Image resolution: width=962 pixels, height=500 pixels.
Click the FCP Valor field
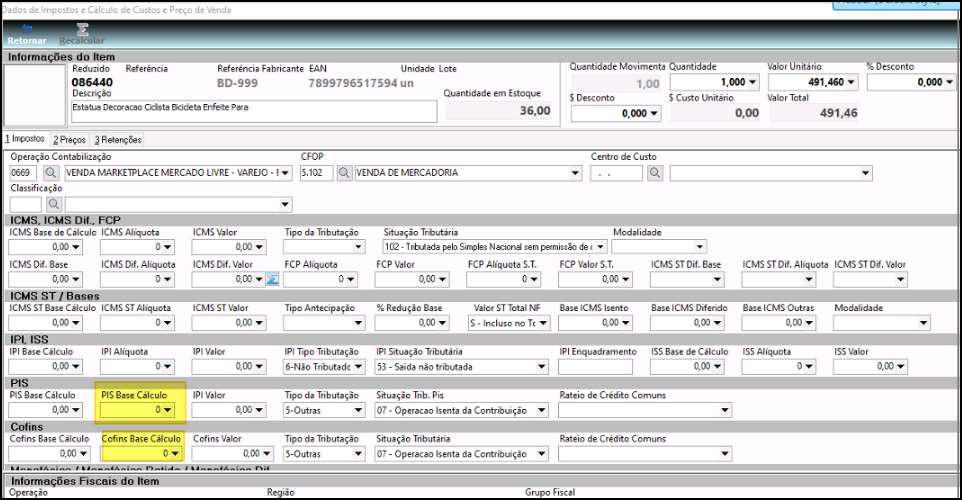click(412, 279)
